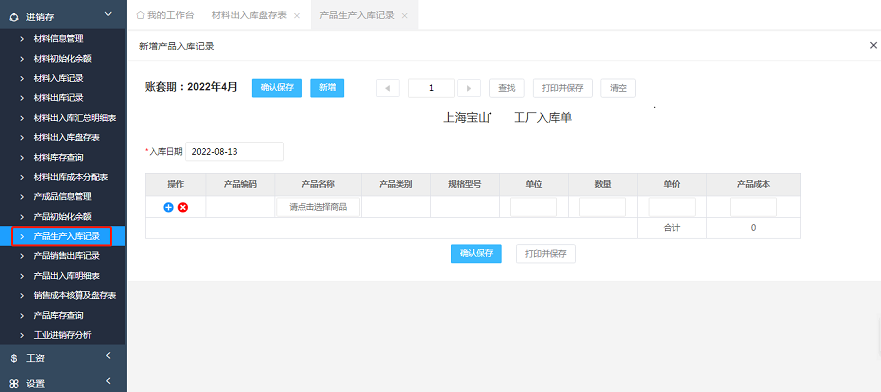881x392 pixels.
Task: Click bottom 确认保存 button under table
Action: (476, 254)
